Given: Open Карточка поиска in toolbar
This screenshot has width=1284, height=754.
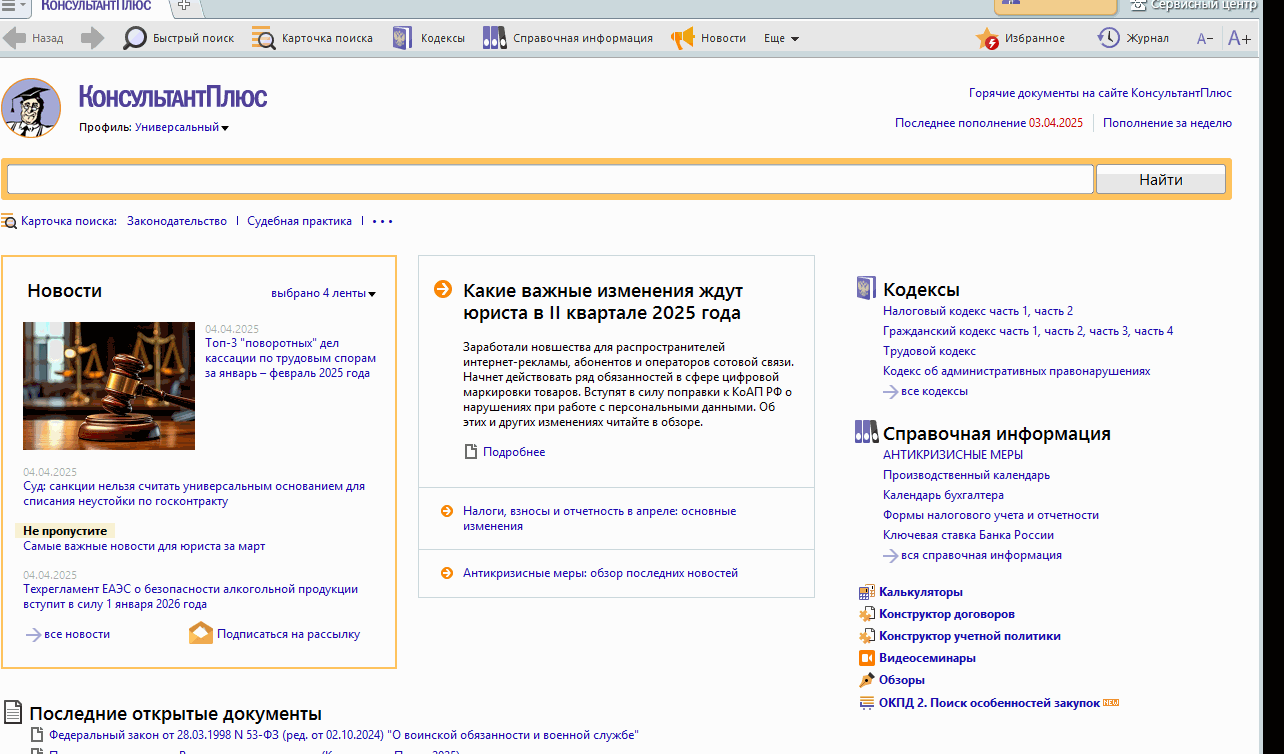Looking at the screenshot, I should (313, 38).
